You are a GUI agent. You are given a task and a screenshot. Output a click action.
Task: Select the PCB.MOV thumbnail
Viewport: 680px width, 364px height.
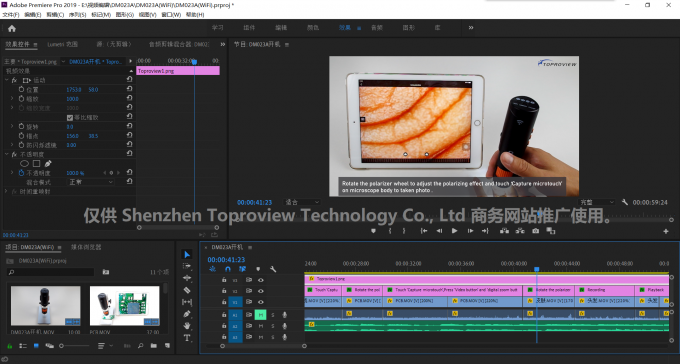coord(124,305)
